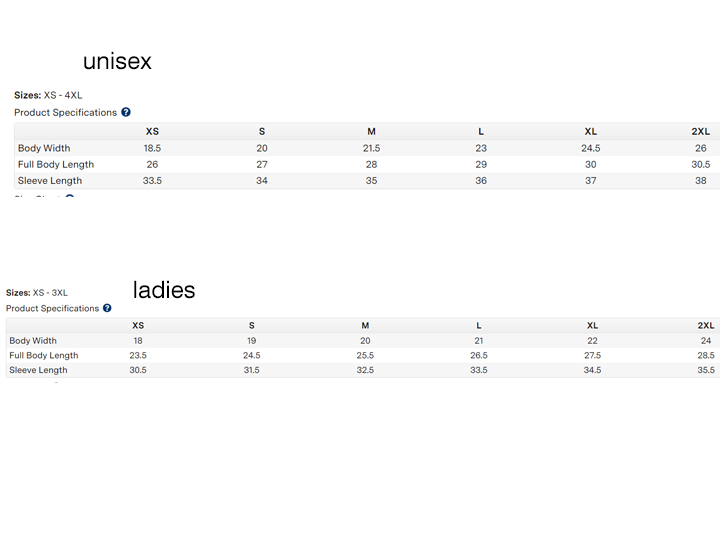The width and height of the screenshot is (720, 540).
Task: Select the "Sizes: XS - 4XL" label
Action: pos(48,95)
